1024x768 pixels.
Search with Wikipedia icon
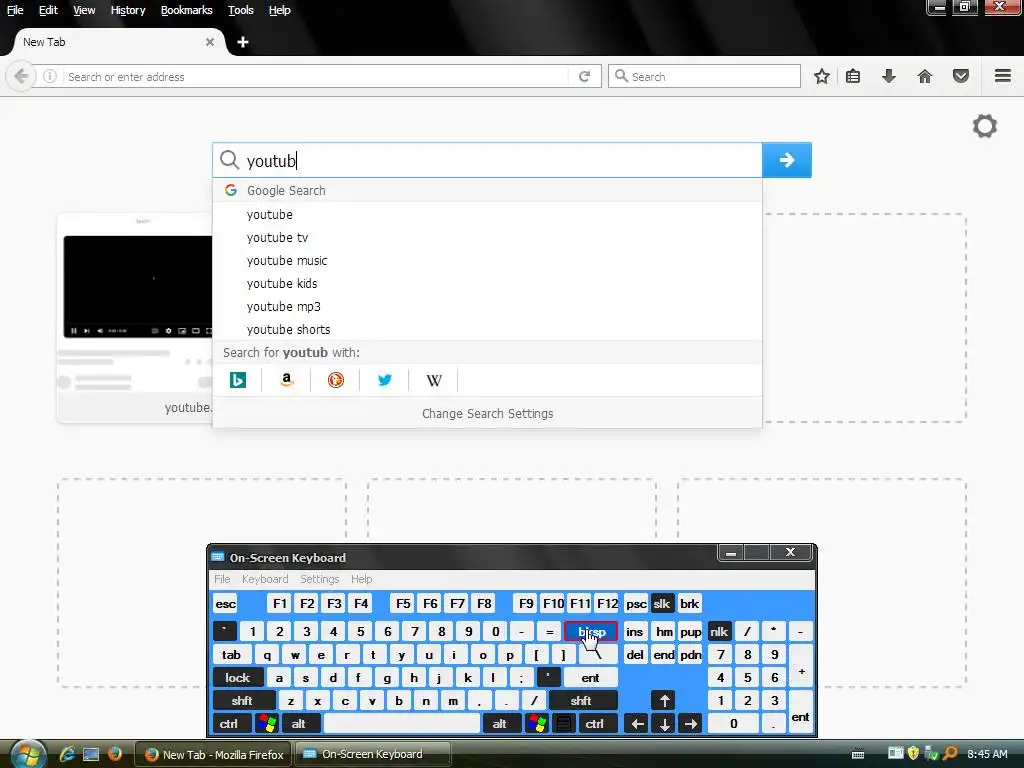(x=434, y=380)
